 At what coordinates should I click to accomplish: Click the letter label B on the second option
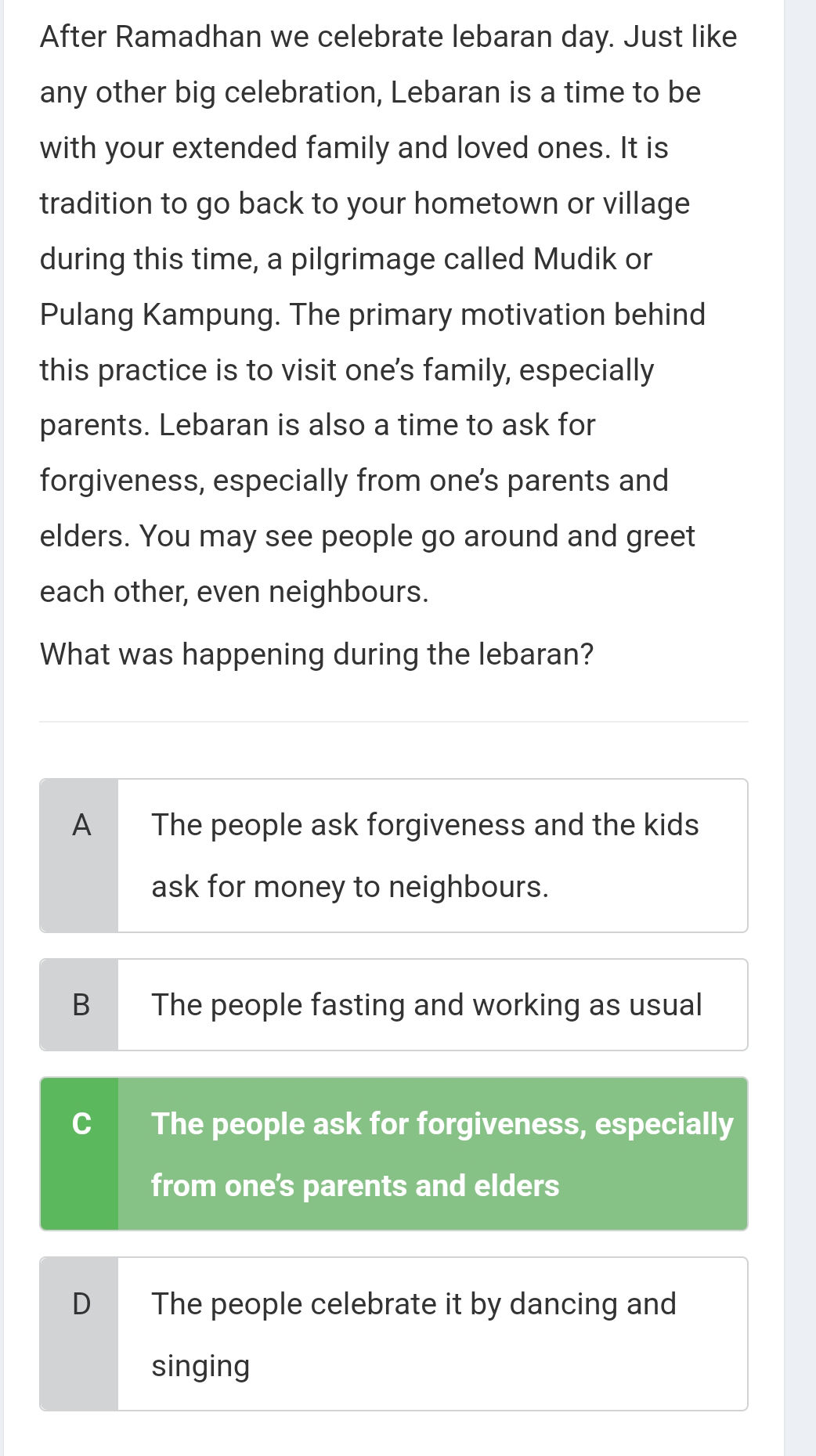(81, 1004)
